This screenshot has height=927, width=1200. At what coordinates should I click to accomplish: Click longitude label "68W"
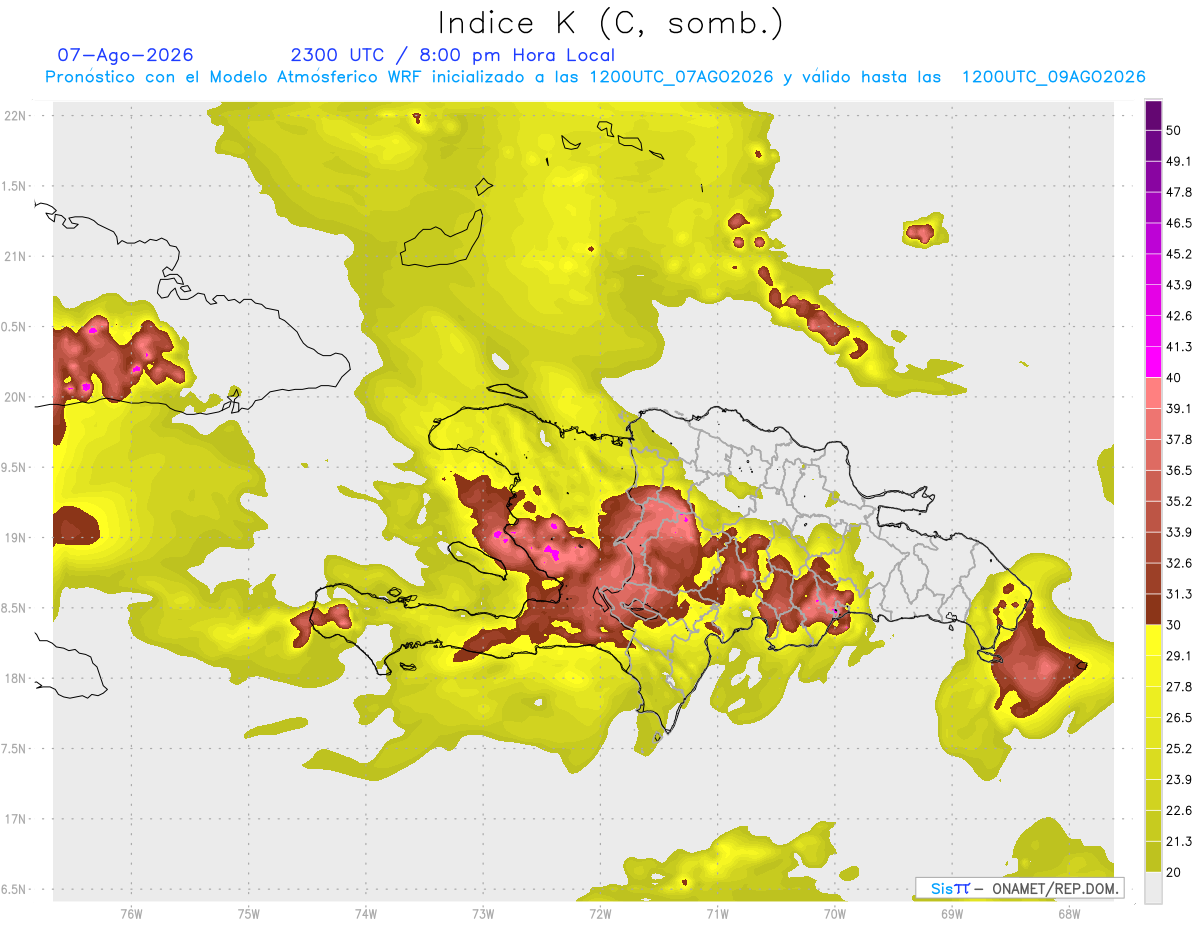[x=1069, y=913]
